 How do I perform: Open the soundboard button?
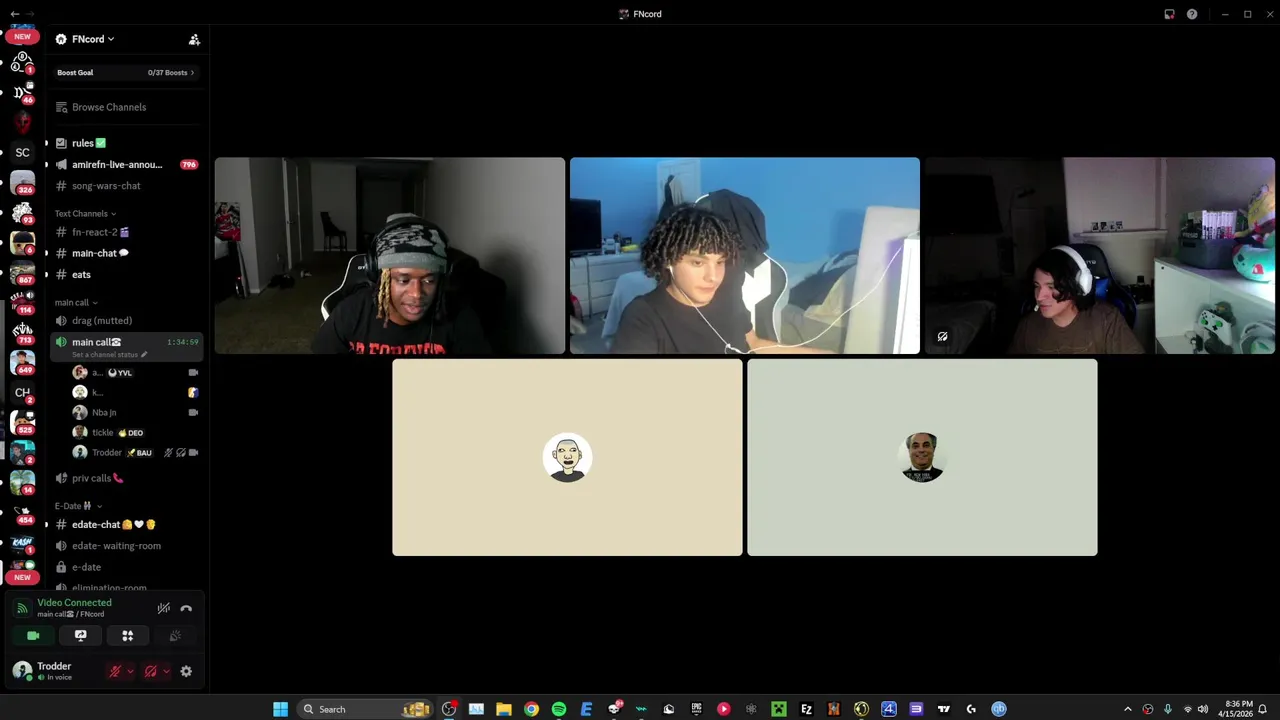click(x=175, y=636)
